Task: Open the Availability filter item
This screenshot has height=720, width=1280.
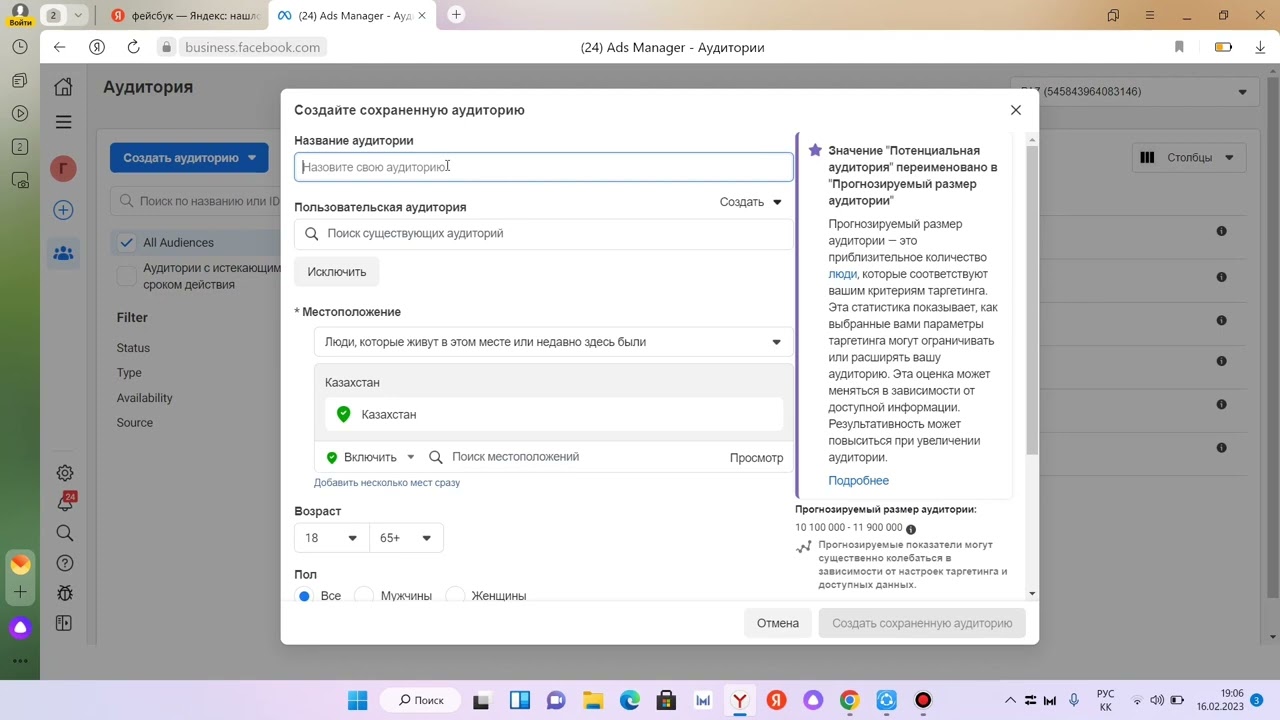Action: click(144, 398)
